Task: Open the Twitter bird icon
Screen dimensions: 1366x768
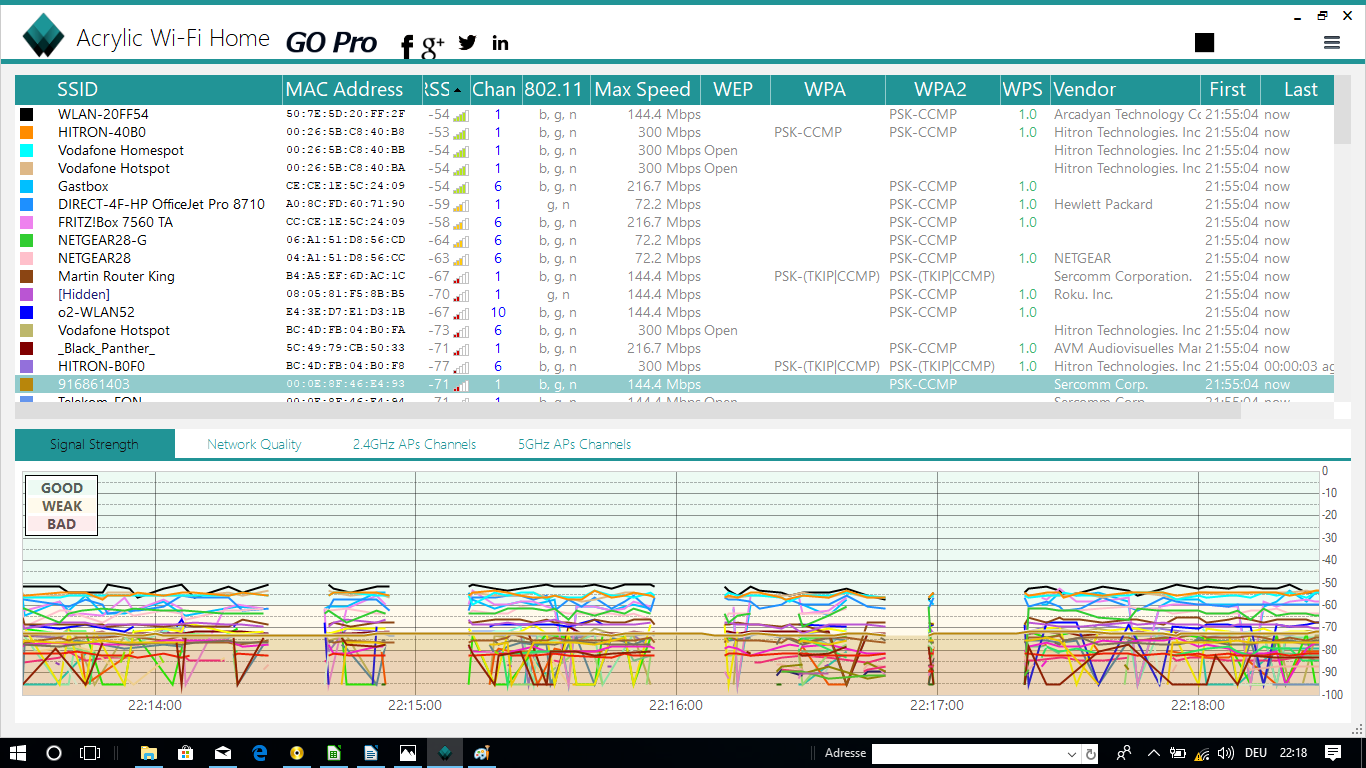Action: (x=467, y=42)
